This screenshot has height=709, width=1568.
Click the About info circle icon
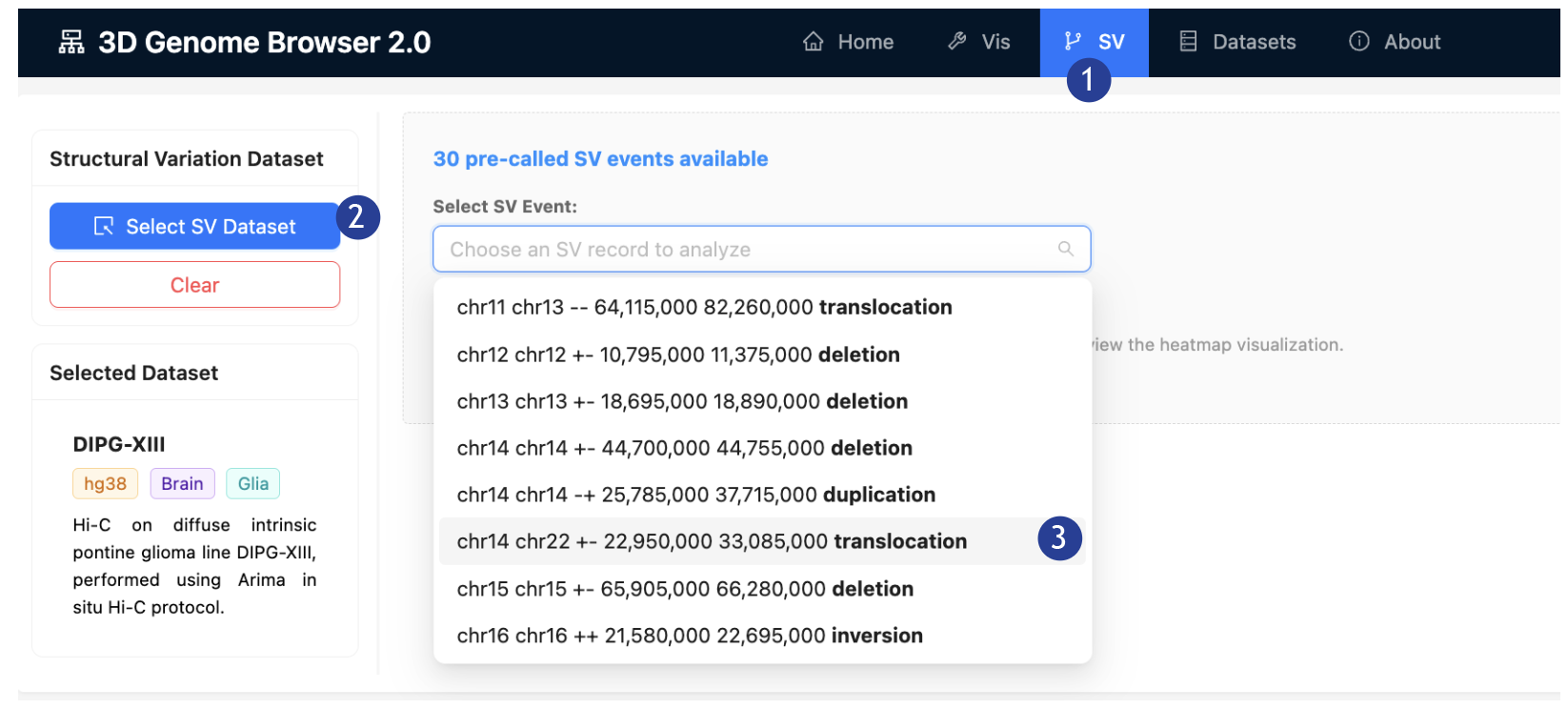[1359, 41]
